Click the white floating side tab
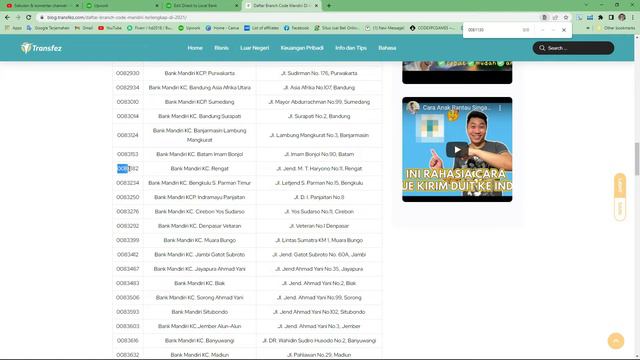The width and height of the screenshot is (640, 360). (x=620, y=209)
